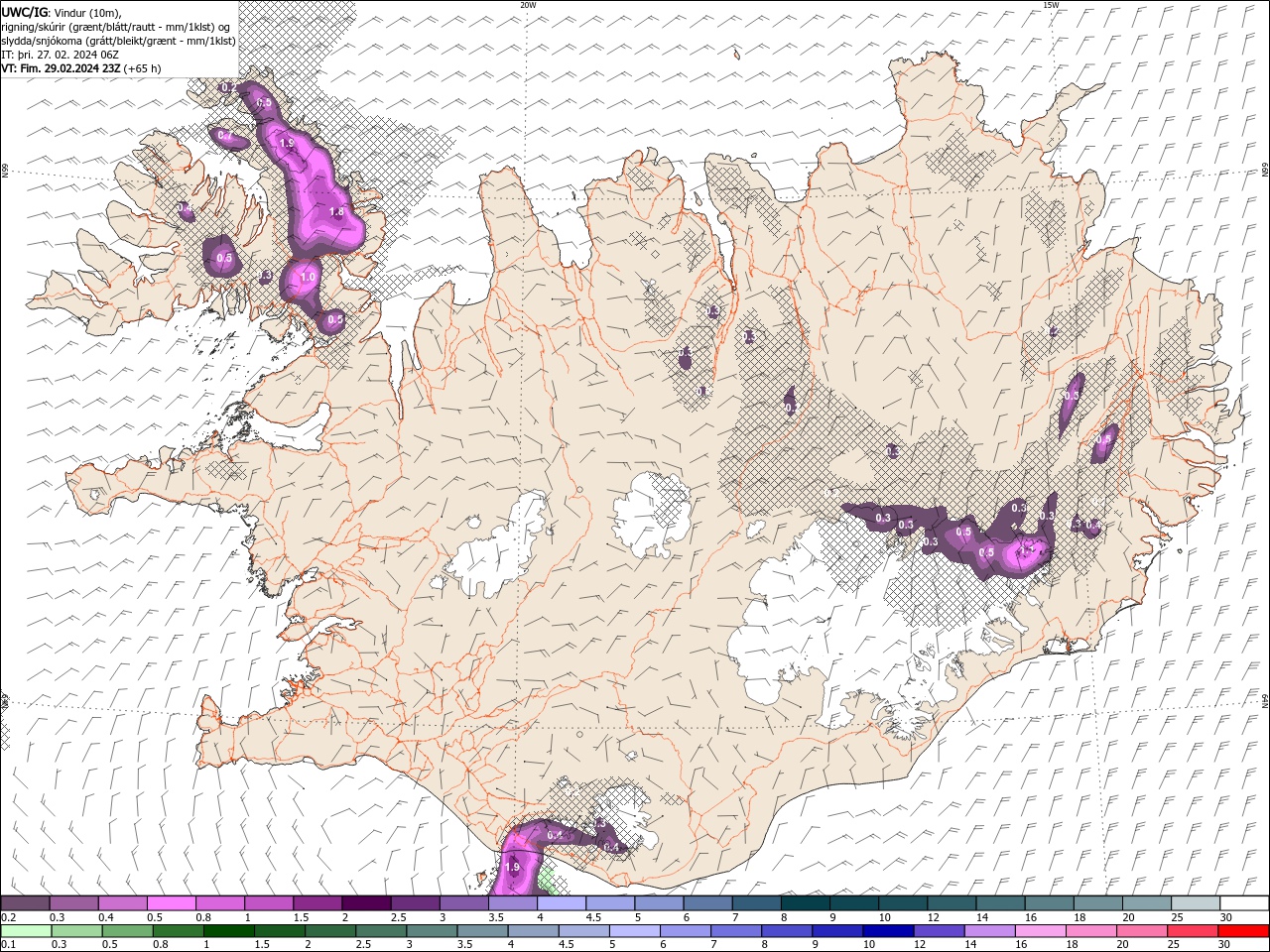The width and height of the screenshot is (1270, 952).
Task: Click the 'slydda/snjókoma' legend description line
Action: point(119,41)
